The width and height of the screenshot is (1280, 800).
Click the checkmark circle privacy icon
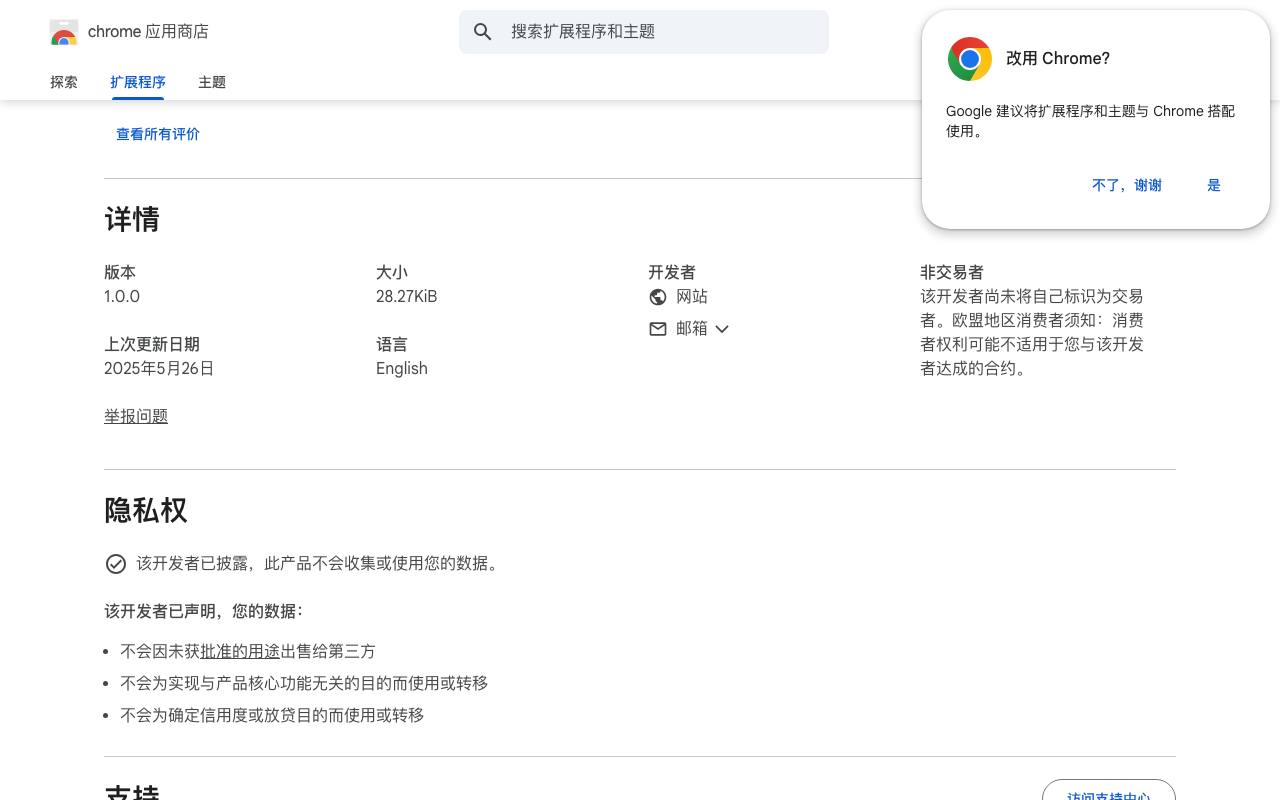(x=116, y=564)
